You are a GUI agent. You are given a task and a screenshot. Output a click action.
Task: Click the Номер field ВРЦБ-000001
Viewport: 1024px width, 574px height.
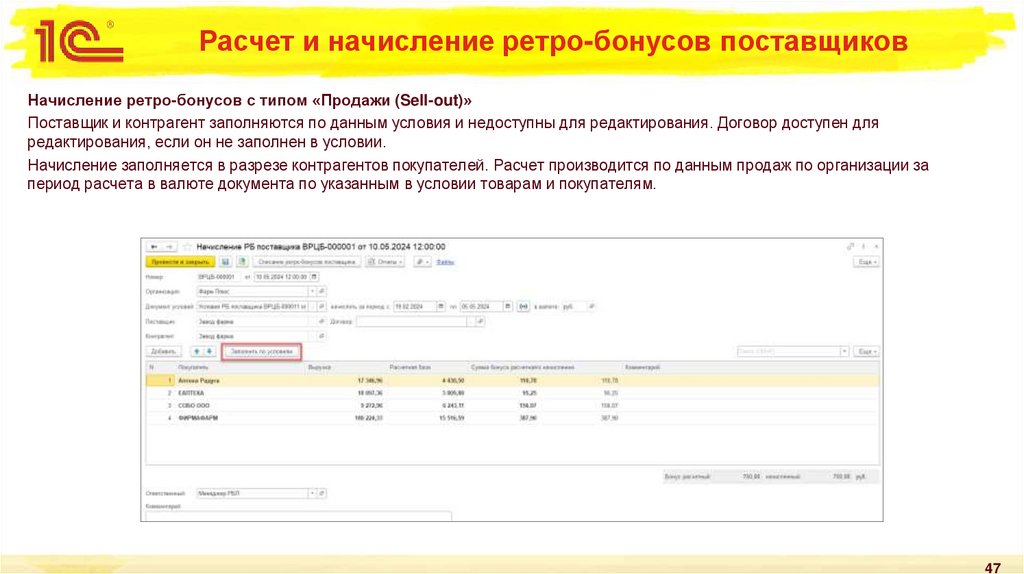point(219,277)
